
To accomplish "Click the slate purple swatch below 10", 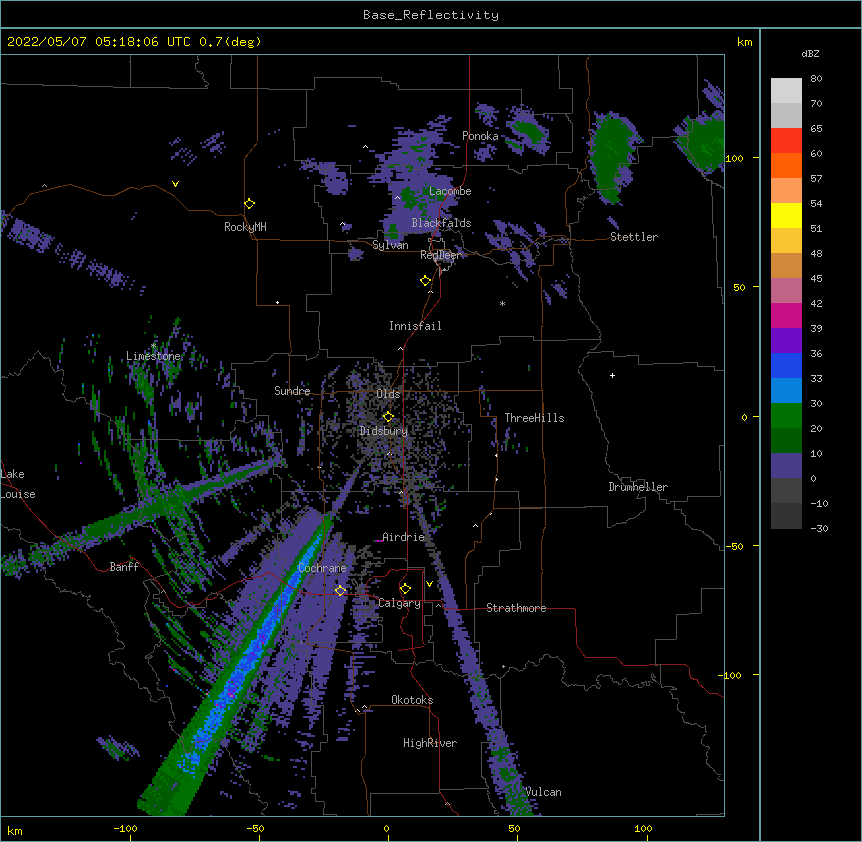I will [786, 466].
